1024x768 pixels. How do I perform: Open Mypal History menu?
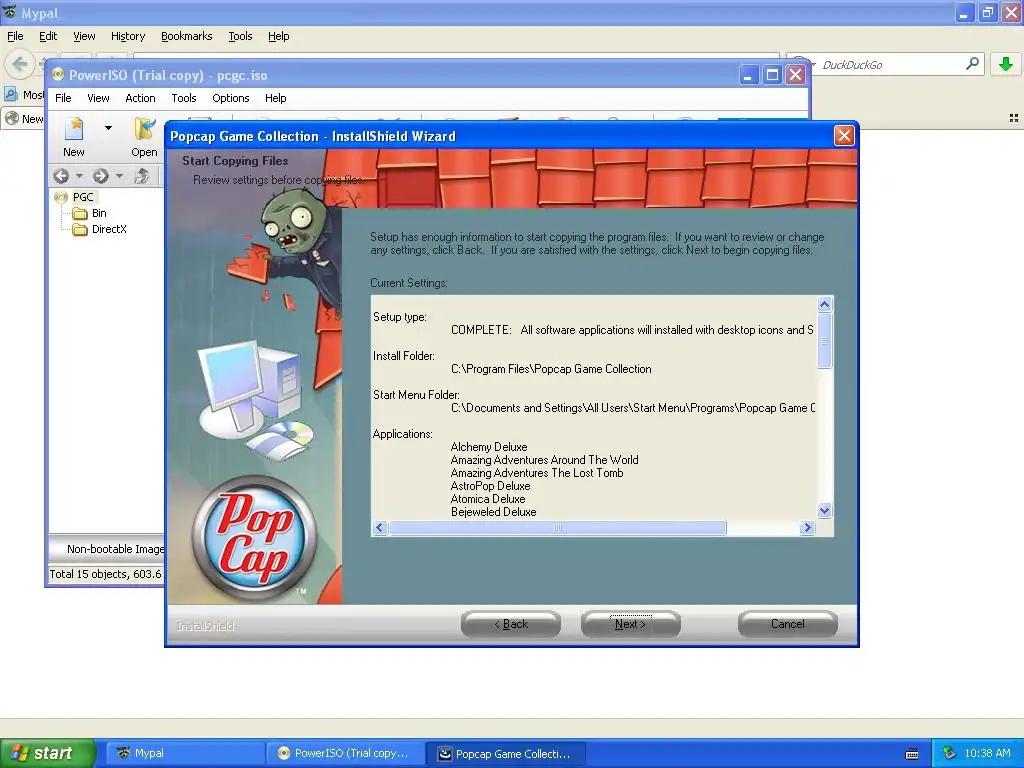128,36
